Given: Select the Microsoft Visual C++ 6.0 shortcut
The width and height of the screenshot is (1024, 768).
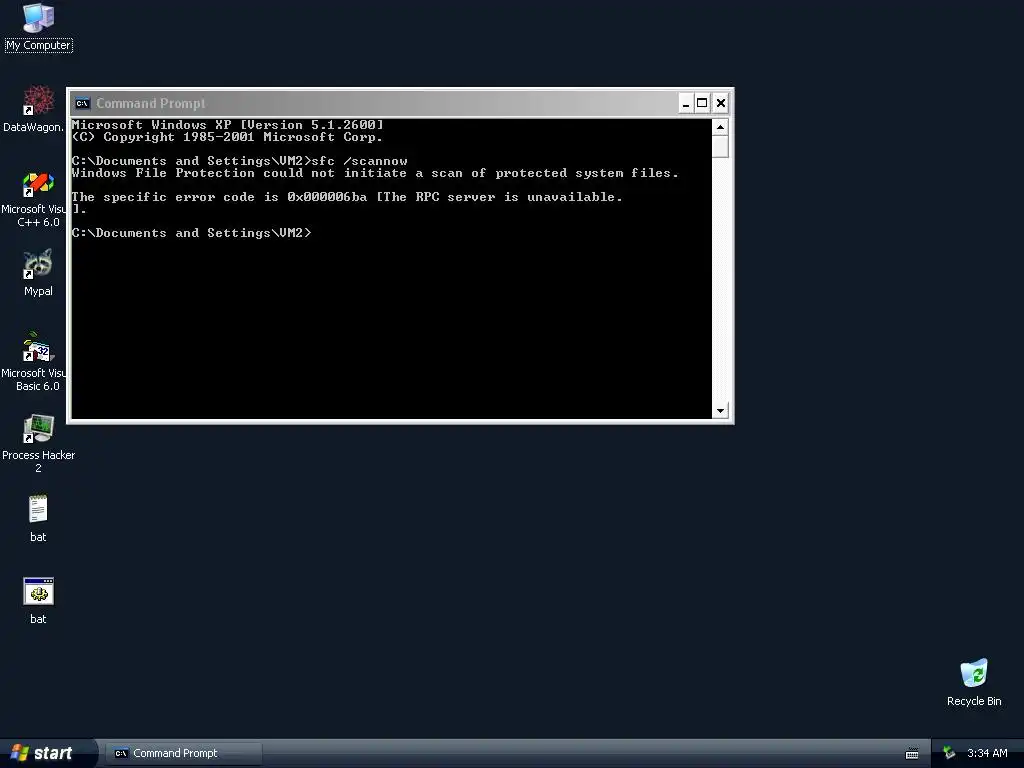Looking at the screenshot, I should (34, 199).
